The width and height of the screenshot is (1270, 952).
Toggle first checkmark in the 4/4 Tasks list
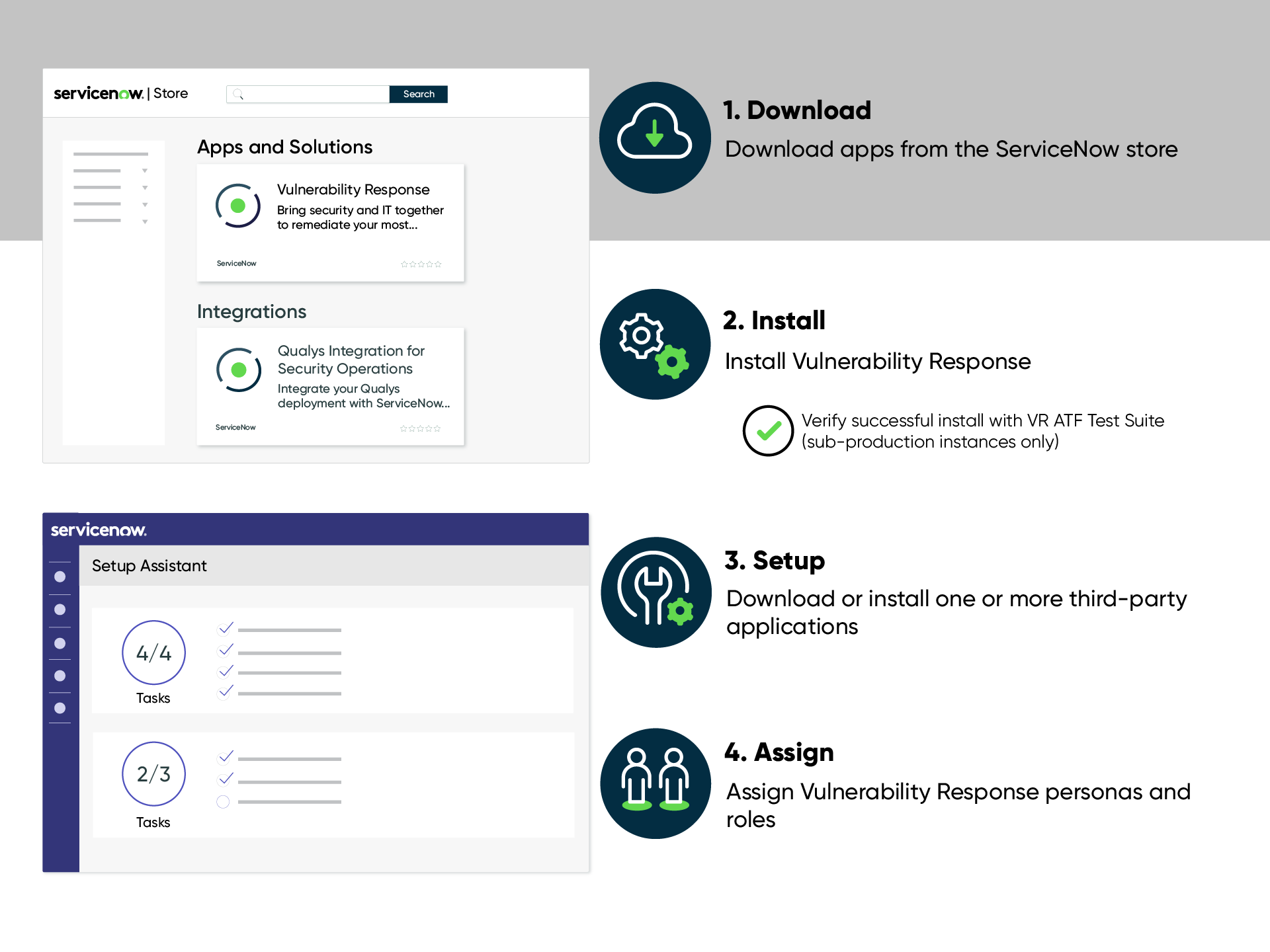(226, 628)
